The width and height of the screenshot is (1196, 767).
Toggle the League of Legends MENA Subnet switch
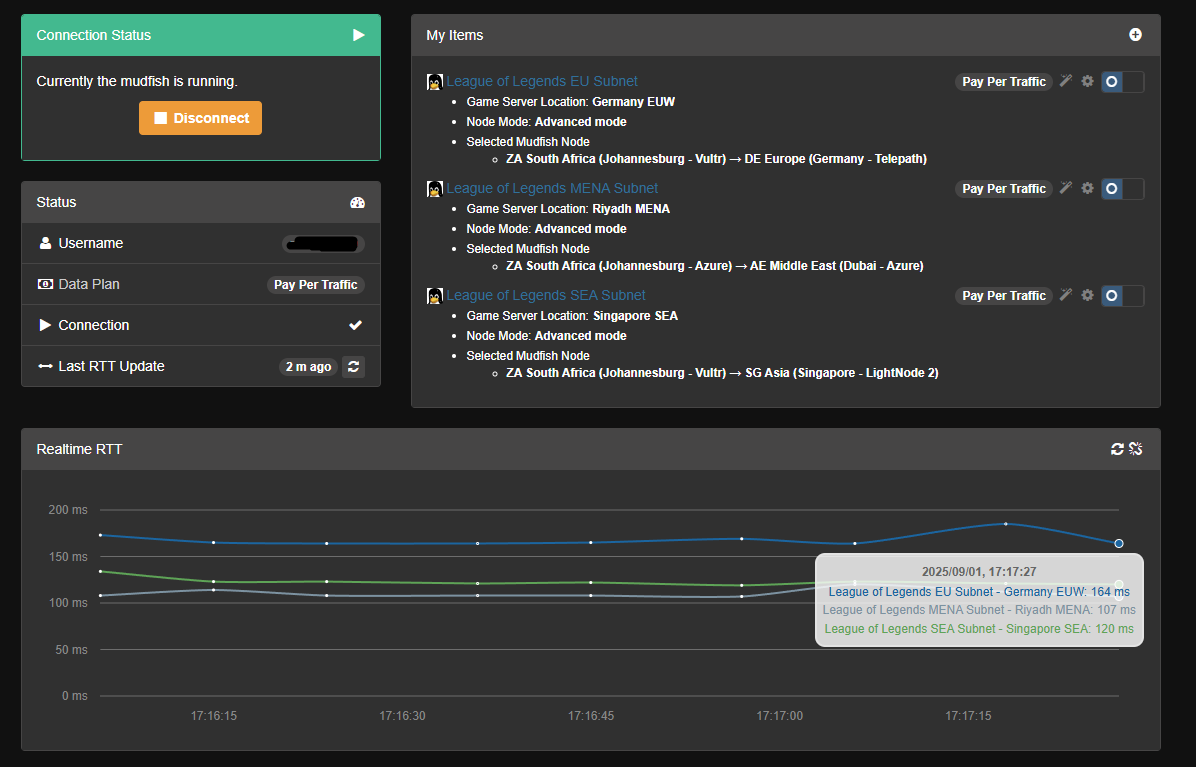click(x=1122, y=189)
